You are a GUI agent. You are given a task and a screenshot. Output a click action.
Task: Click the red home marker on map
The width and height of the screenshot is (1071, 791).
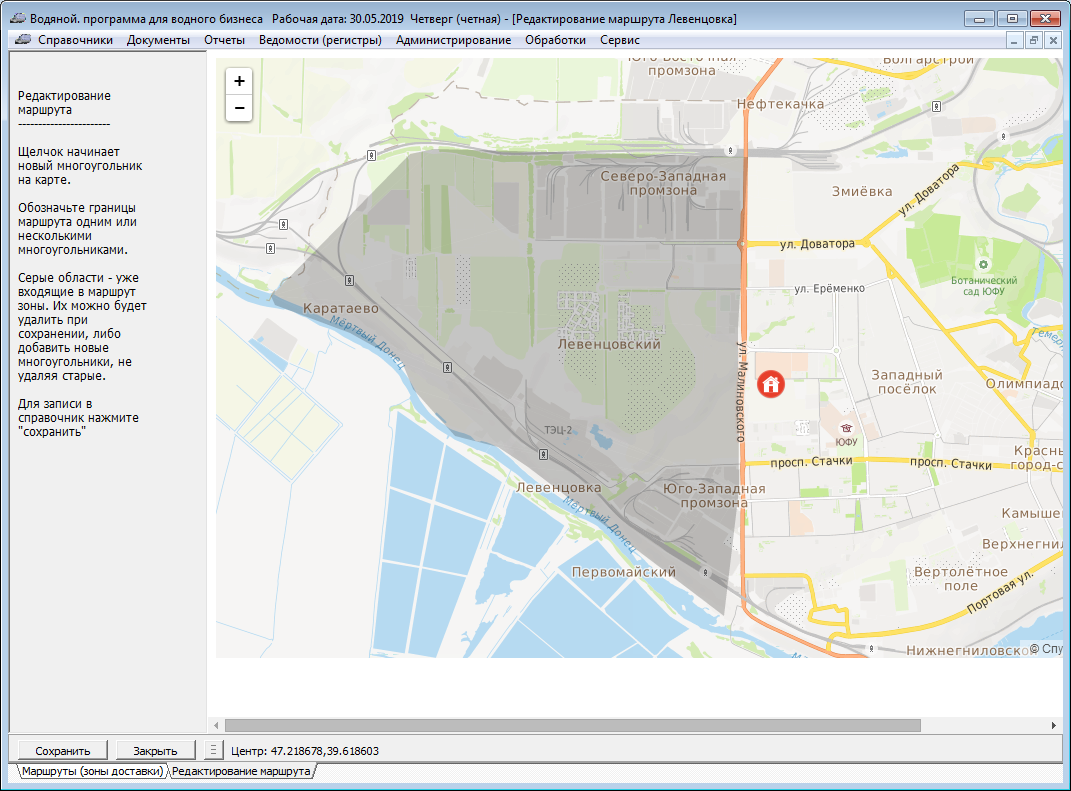tap(771, 384)
